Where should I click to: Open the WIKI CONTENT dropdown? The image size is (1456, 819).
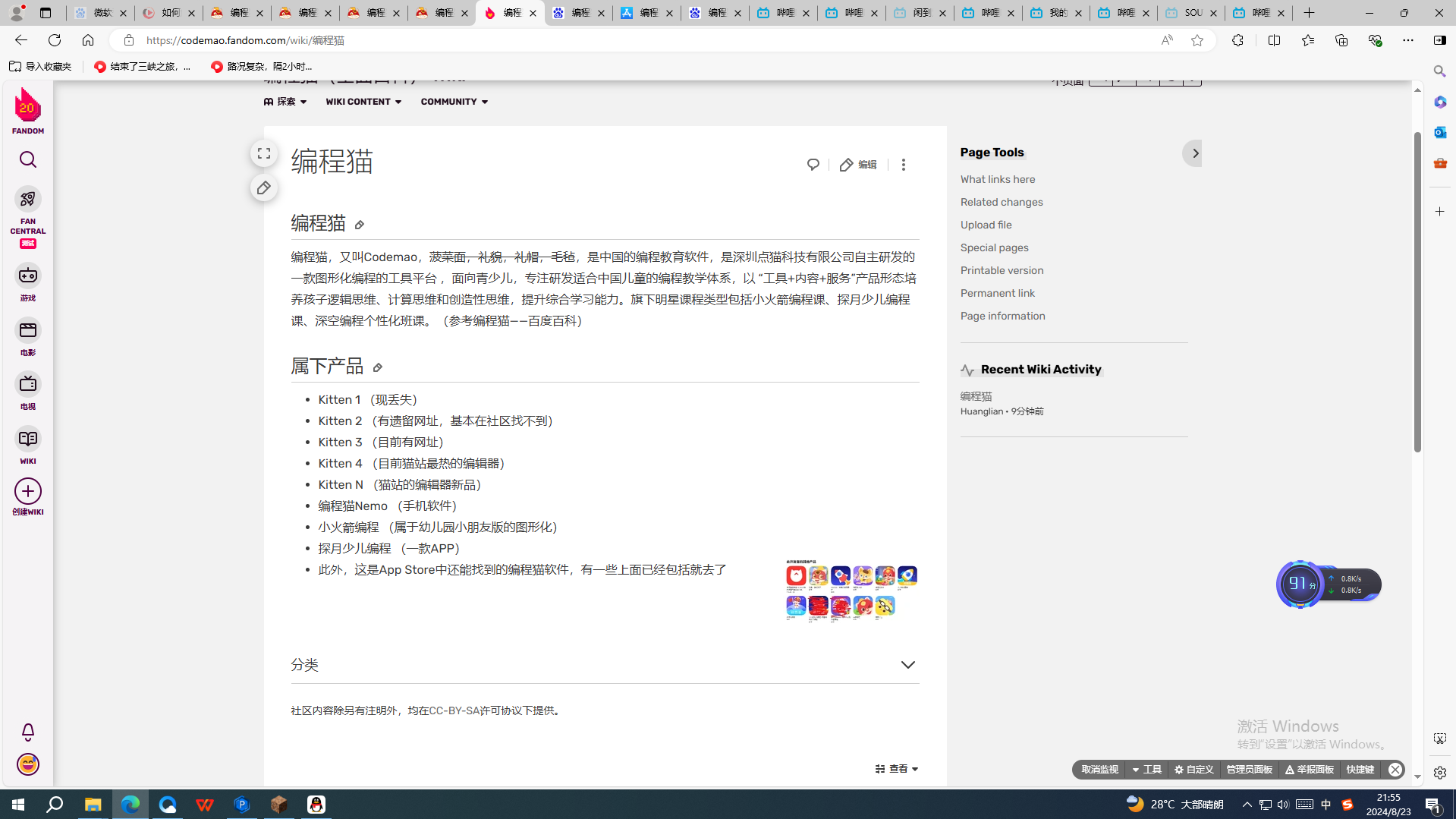pyautogui.click(x=363, y=102)
